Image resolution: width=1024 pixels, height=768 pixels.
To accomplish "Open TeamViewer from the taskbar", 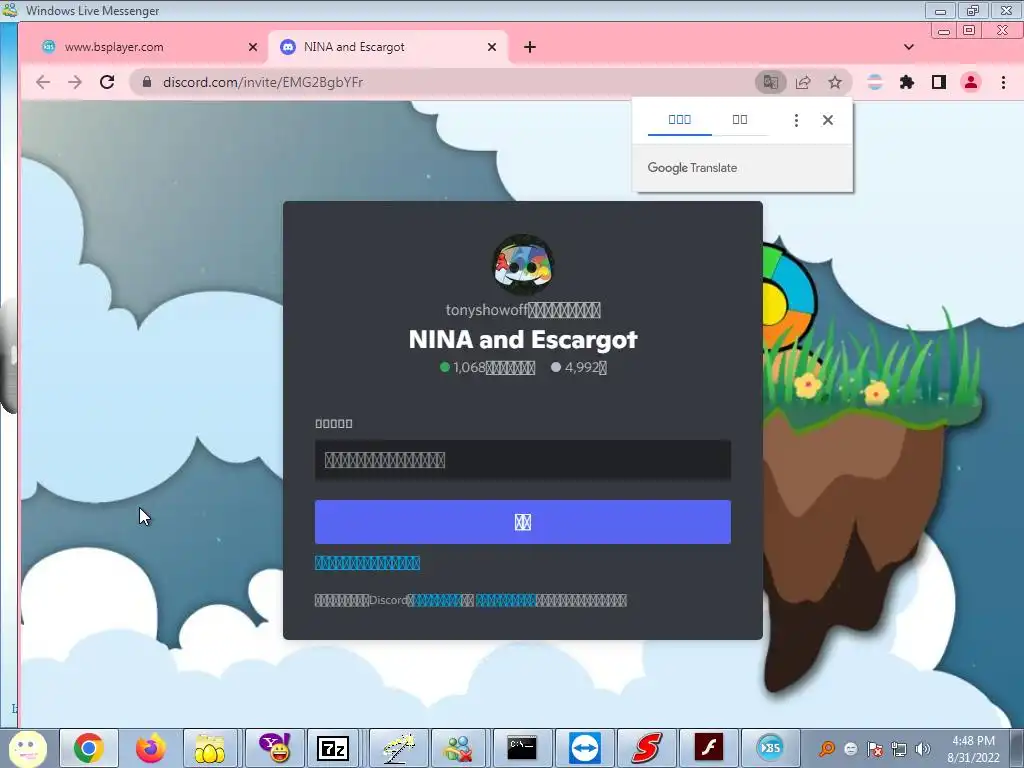I will click(584, 748).
